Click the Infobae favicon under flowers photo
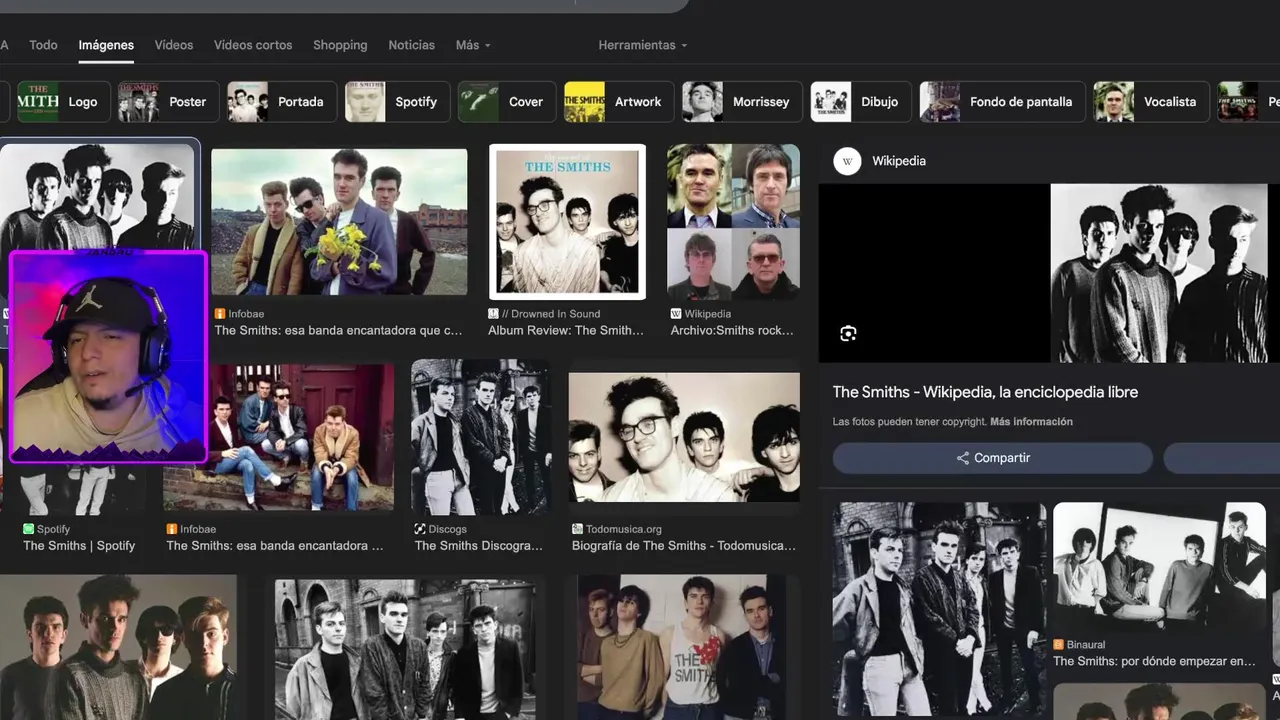 click(220, 314)
